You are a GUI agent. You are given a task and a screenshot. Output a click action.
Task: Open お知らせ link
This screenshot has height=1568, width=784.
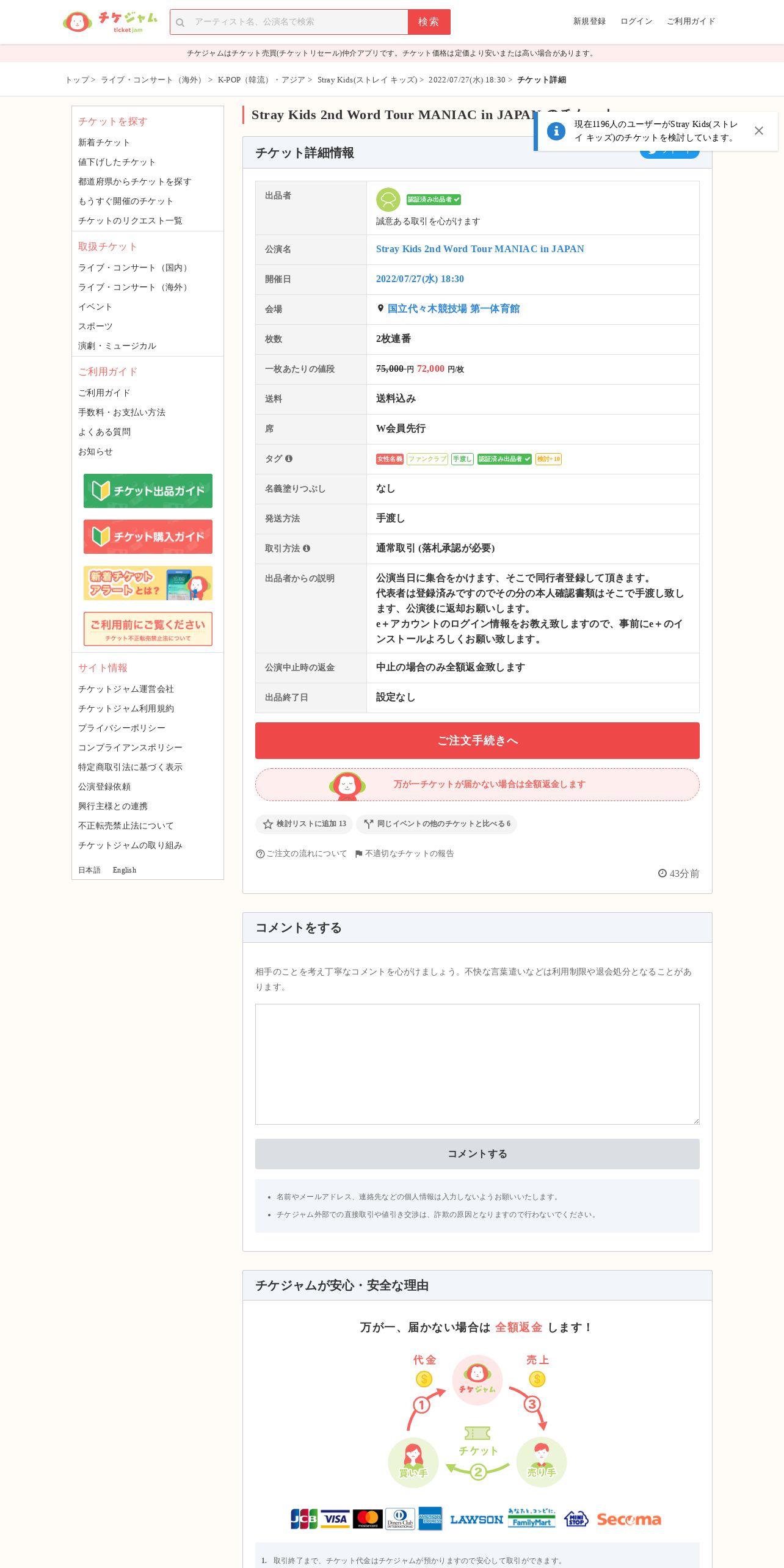(x=95, y=451)
